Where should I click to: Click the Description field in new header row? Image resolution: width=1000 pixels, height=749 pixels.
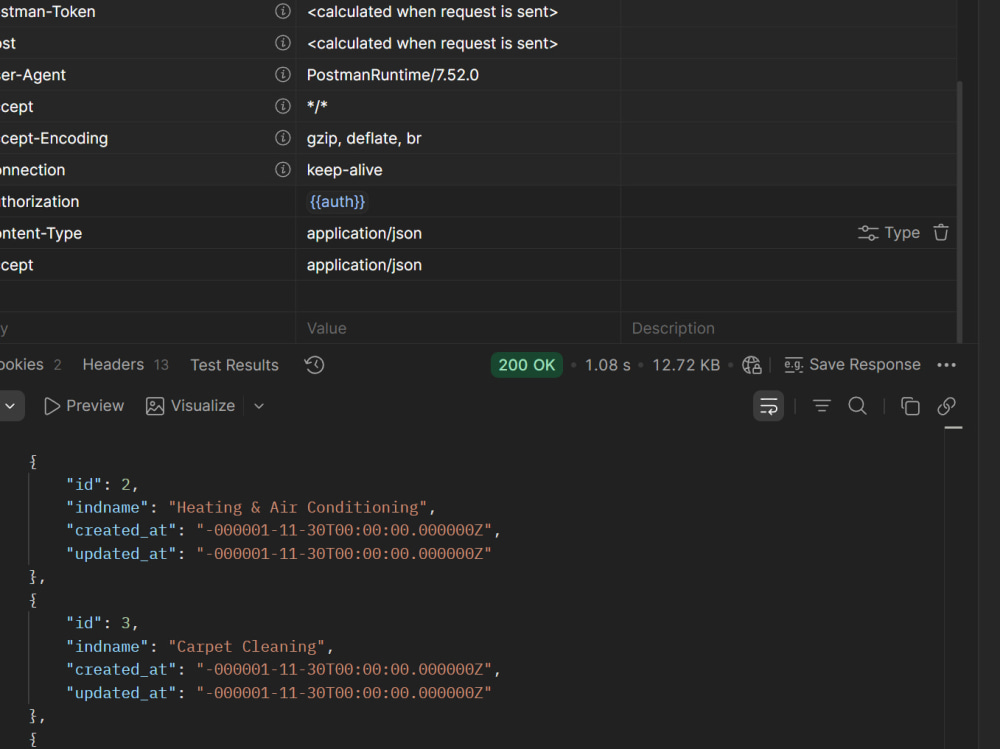(788, 328)
